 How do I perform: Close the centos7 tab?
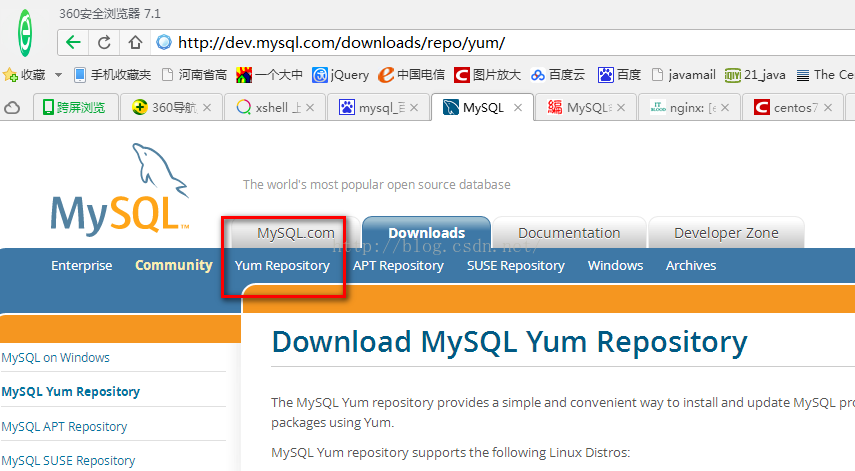pos(828,108)
